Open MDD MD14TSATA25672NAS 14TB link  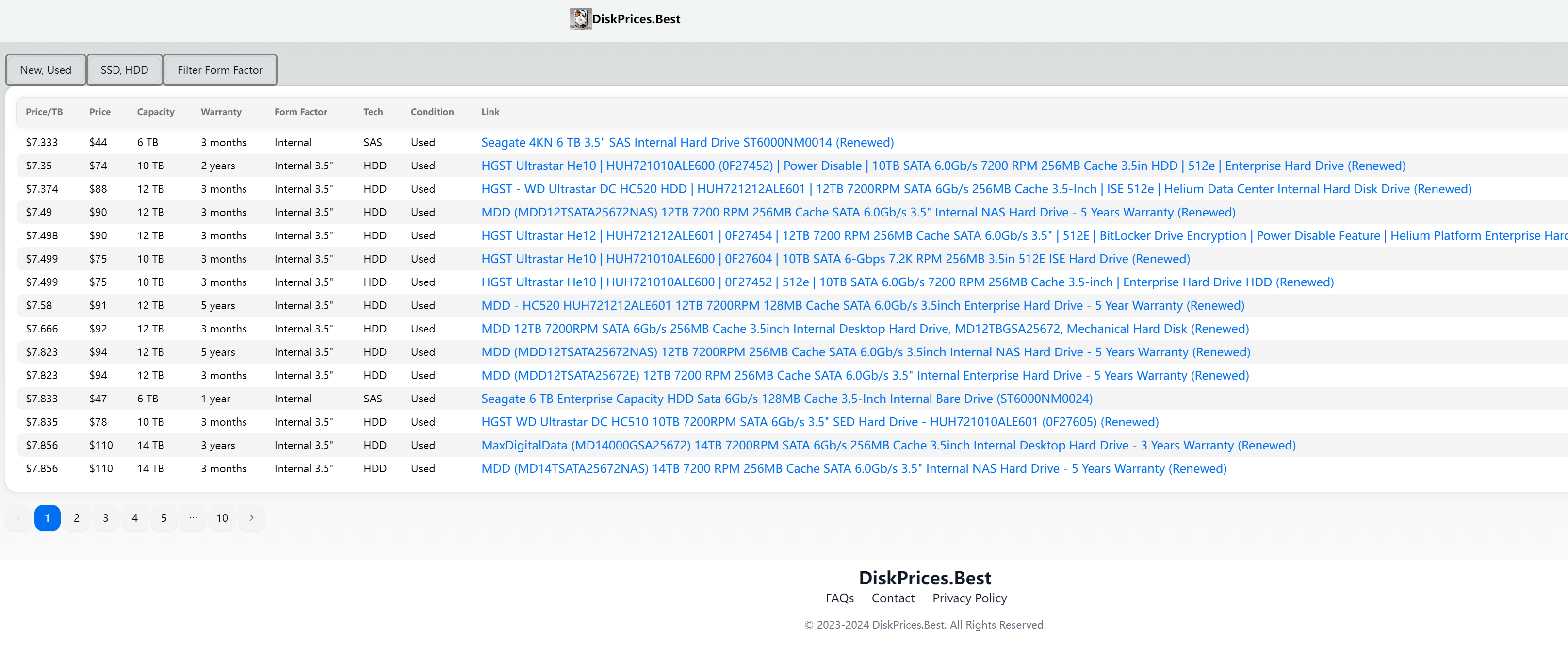coord(854,468)
